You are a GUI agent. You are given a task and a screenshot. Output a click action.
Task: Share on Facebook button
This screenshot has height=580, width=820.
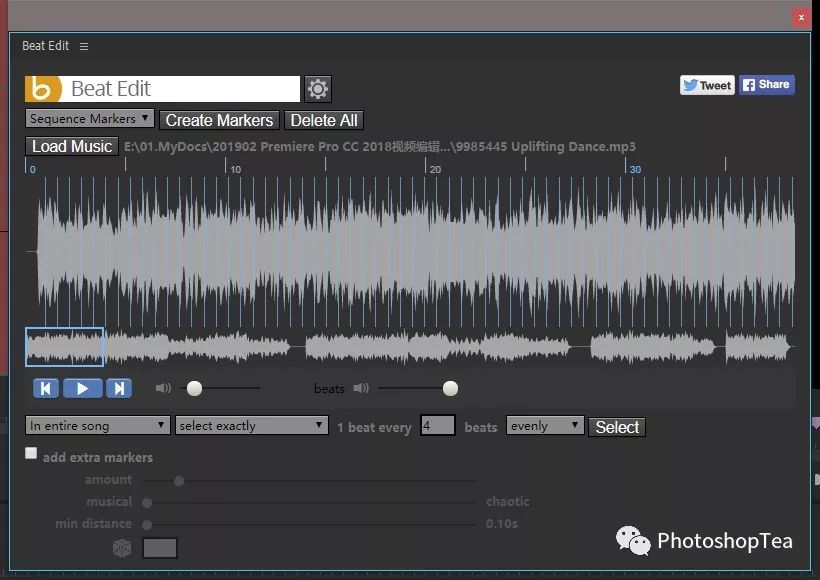767,85
